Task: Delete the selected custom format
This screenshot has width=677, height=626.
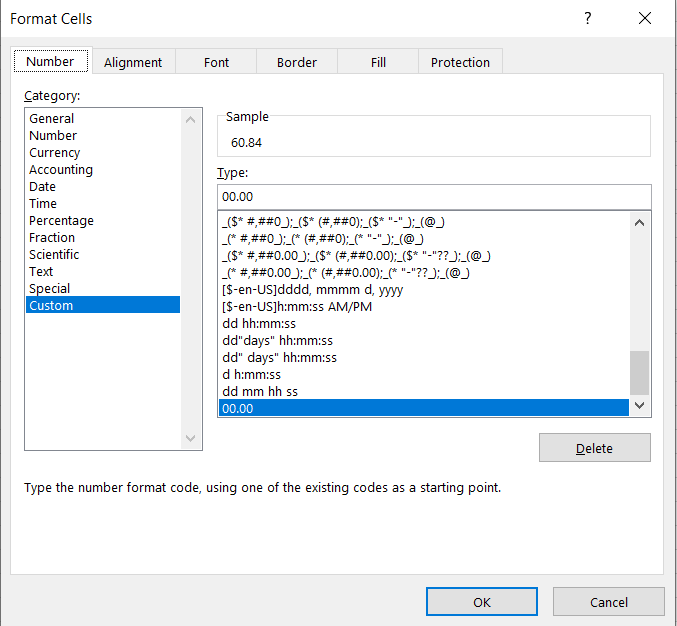Action: (594, 448)
